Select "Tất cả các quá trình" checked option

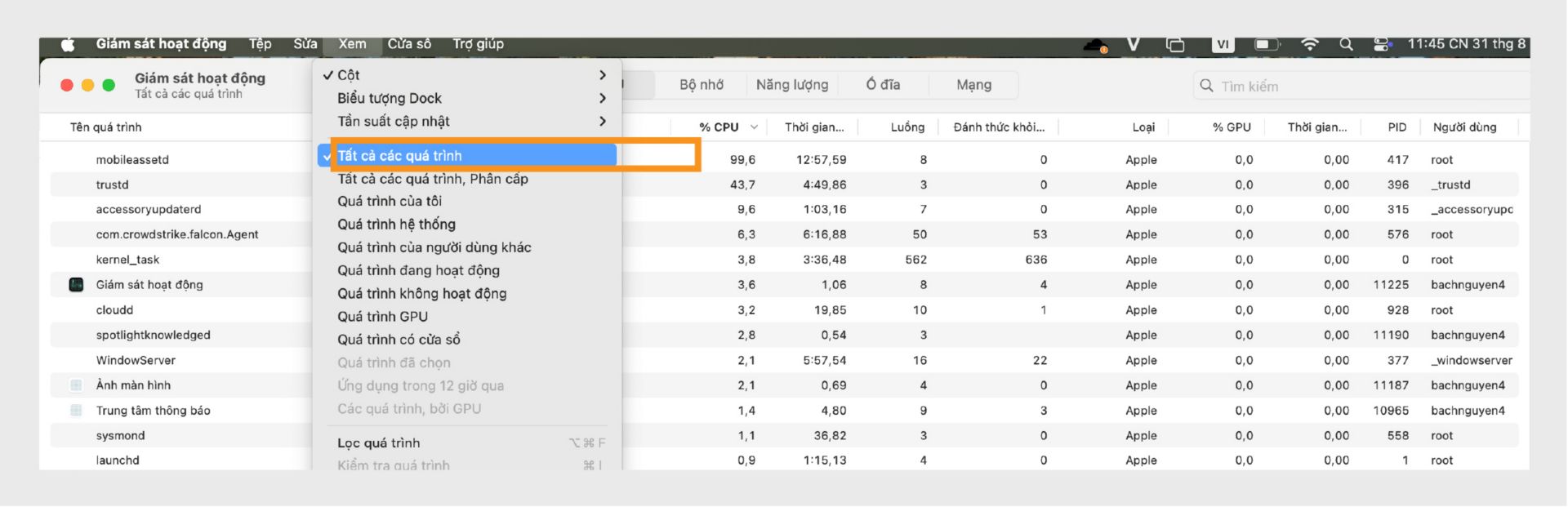pos(399,156)
